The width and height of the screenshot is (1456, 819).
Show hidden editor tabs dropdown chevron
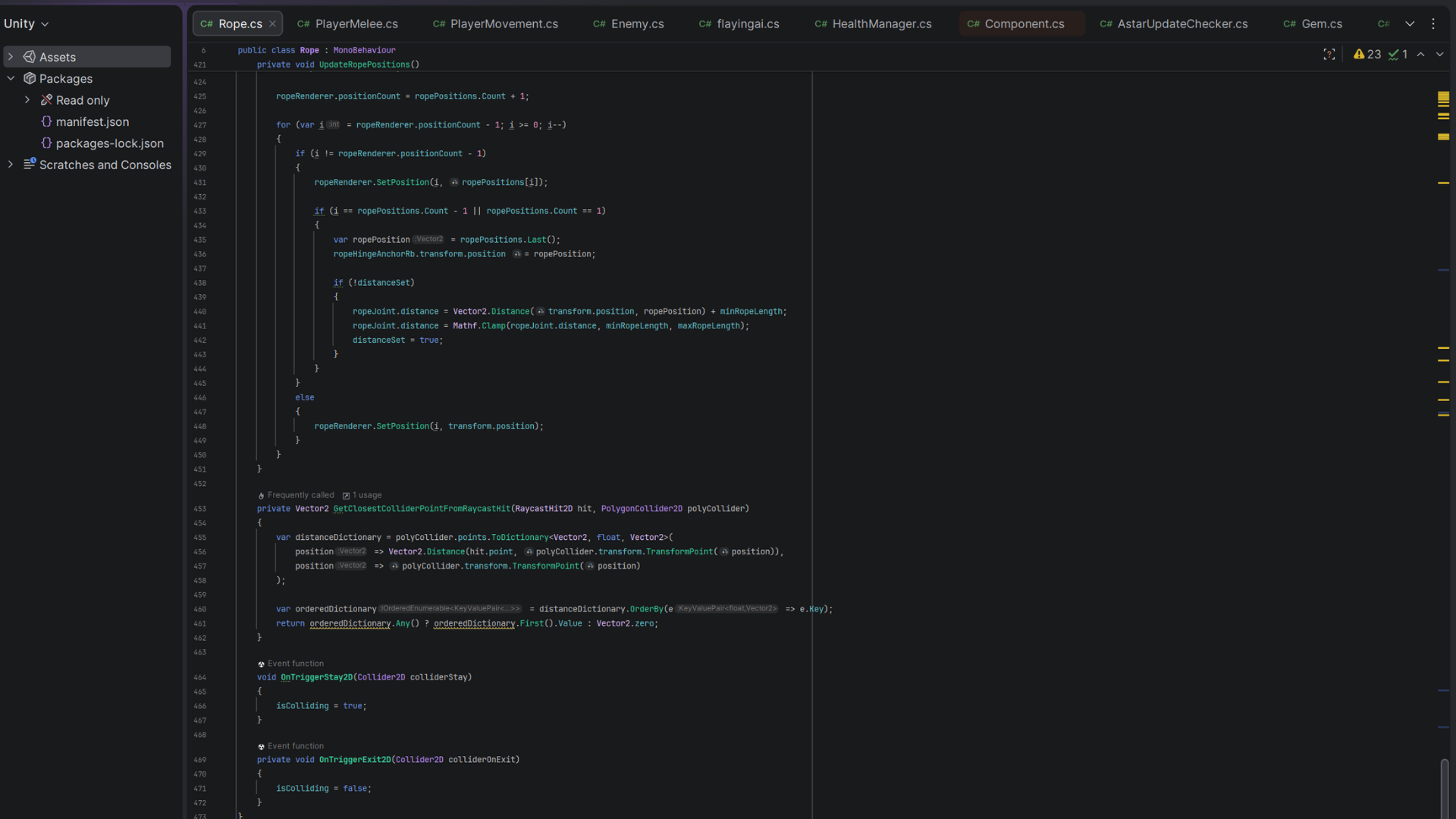point(1410,24)
